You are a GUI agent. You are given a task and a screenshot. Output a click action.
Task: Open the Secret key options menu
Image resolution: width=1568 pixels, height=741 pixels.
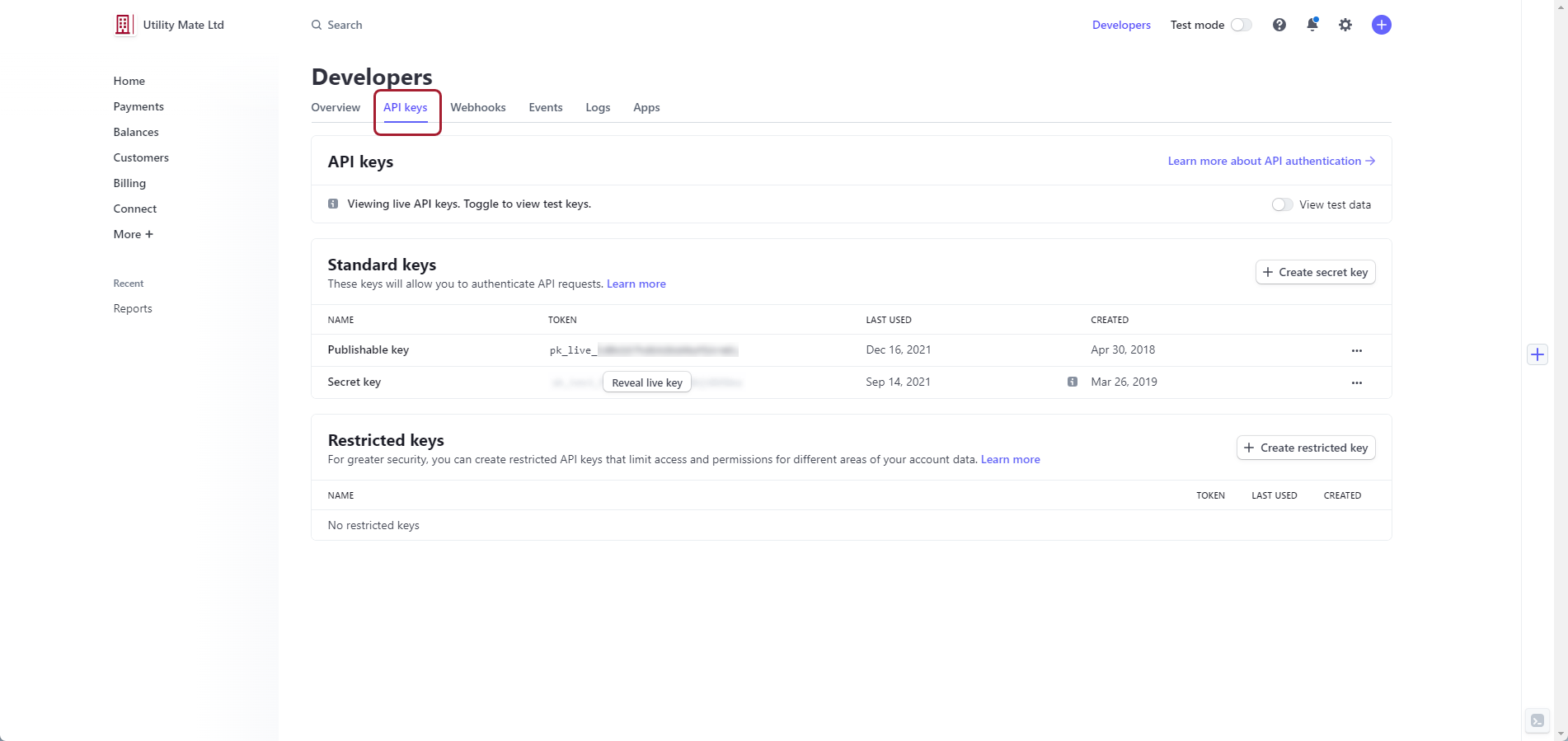(1356, 382)
